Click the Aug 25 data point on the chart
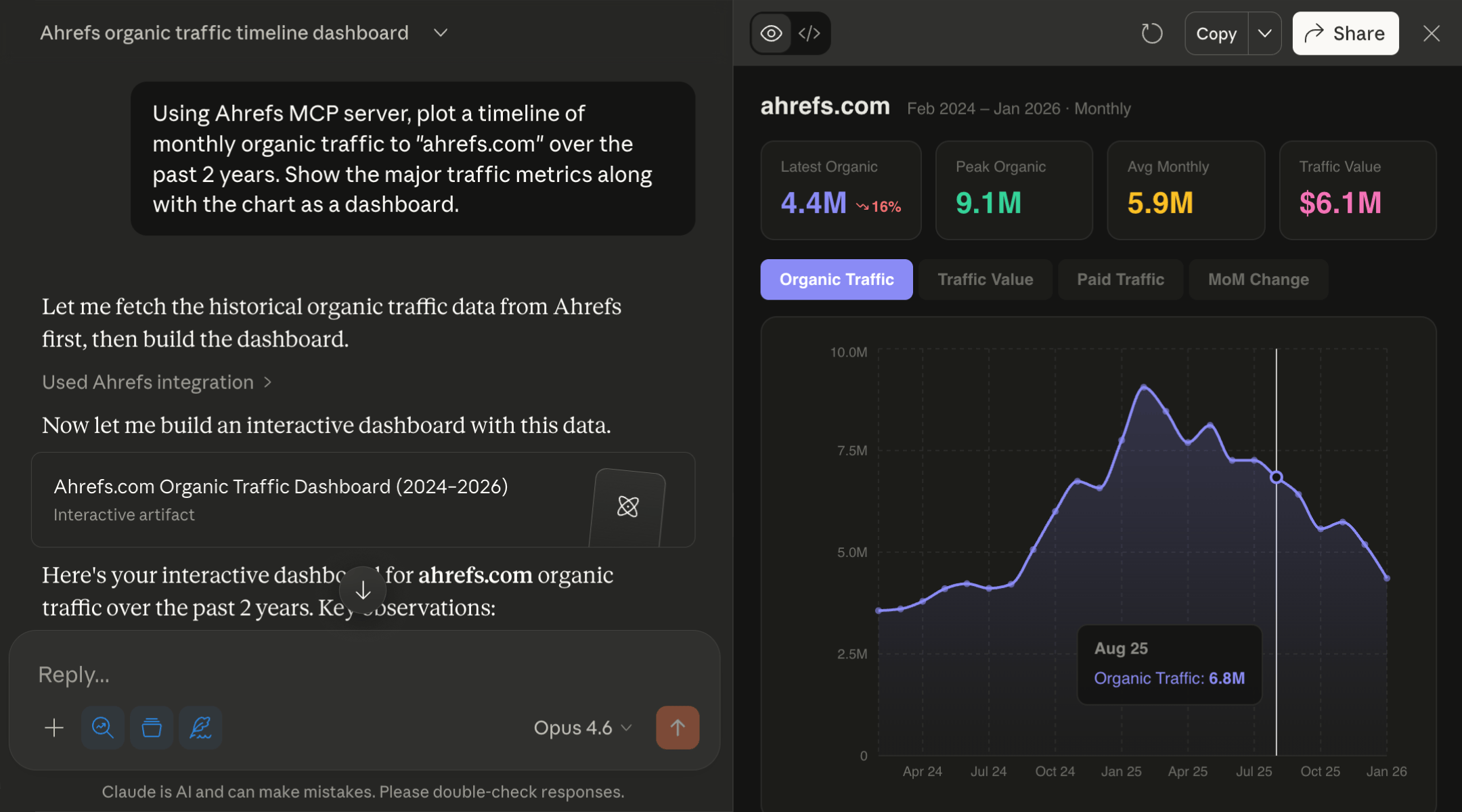The height and width of the screenshot is (812, 1462). click(x=1277, y=477)
